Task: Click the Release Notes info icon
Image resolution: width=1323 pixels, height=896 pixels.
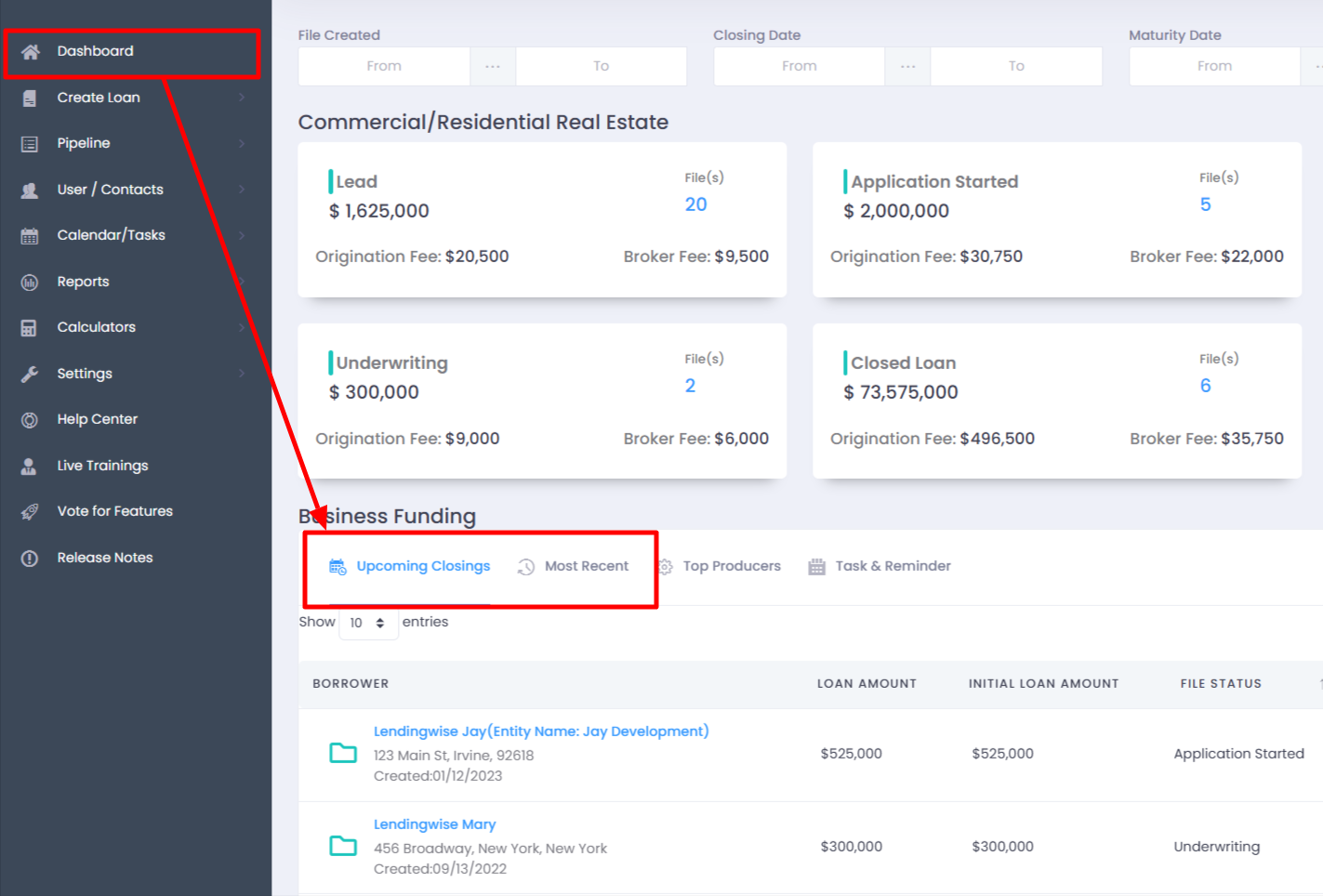Action: click(x=30, y=559)
